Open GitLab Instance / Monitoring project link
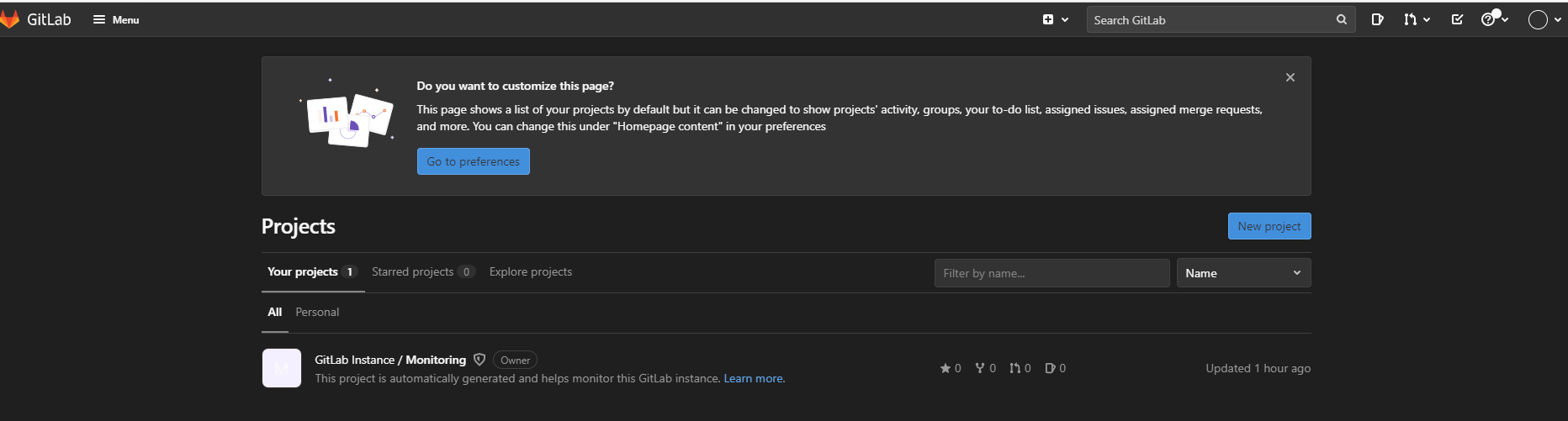 [x=390, y=360]
